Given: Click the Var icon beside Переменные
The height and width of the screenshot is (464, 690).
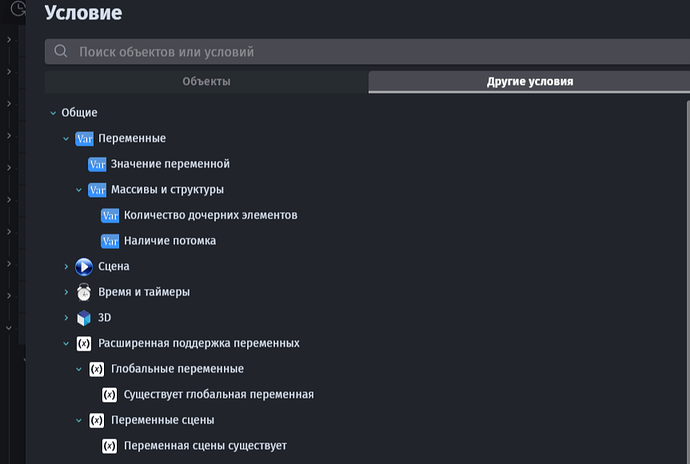Looking at the screenshot, I should (84, 138).
